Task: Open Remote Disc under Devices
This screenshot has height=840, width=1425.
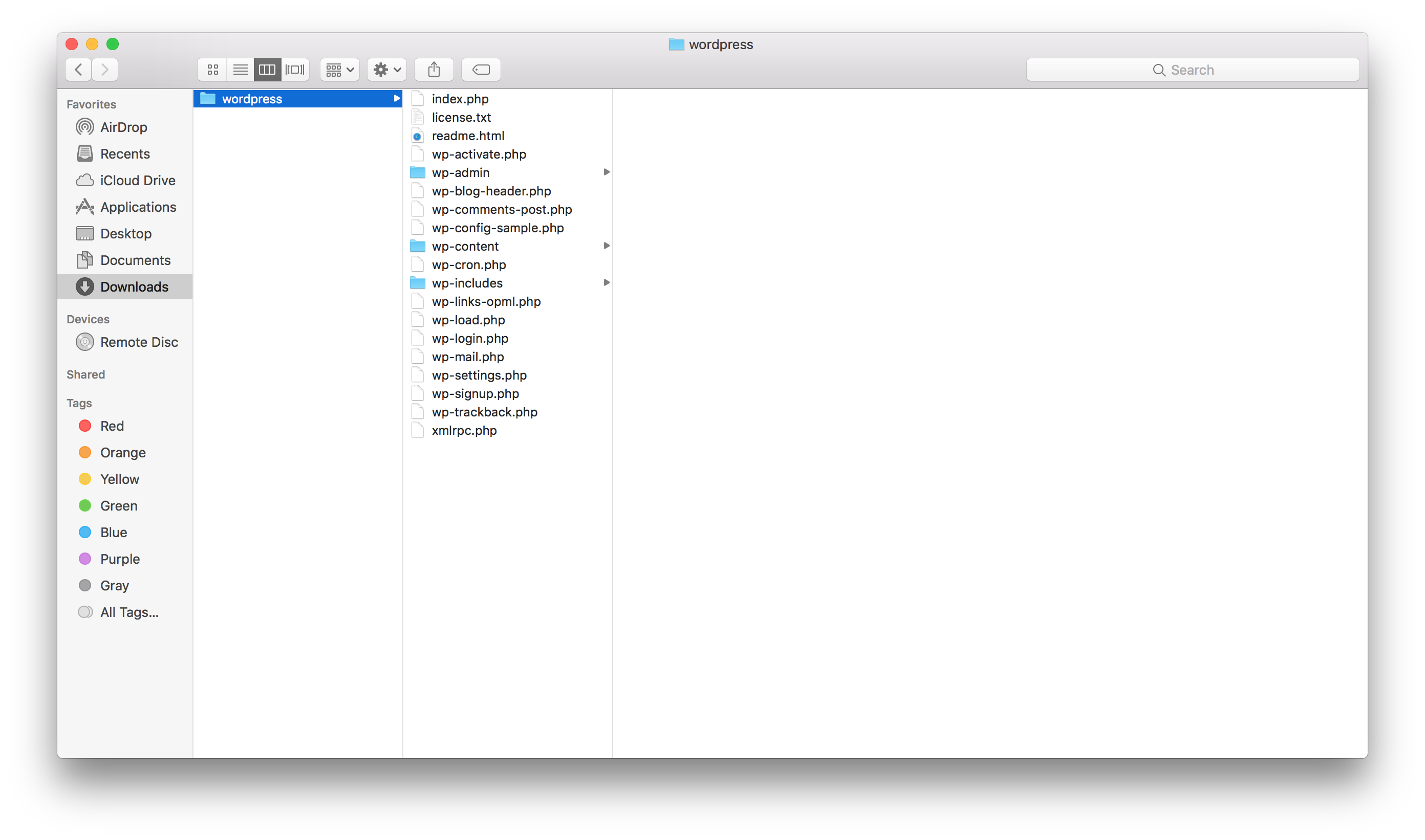Action: tap(124, 342)
